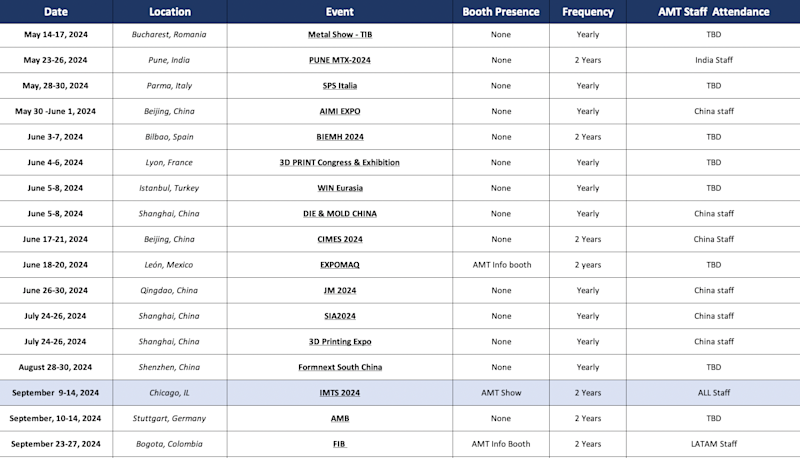
Task: Click the Parma, Italy location cell
Action: click(x=169, y=86)
